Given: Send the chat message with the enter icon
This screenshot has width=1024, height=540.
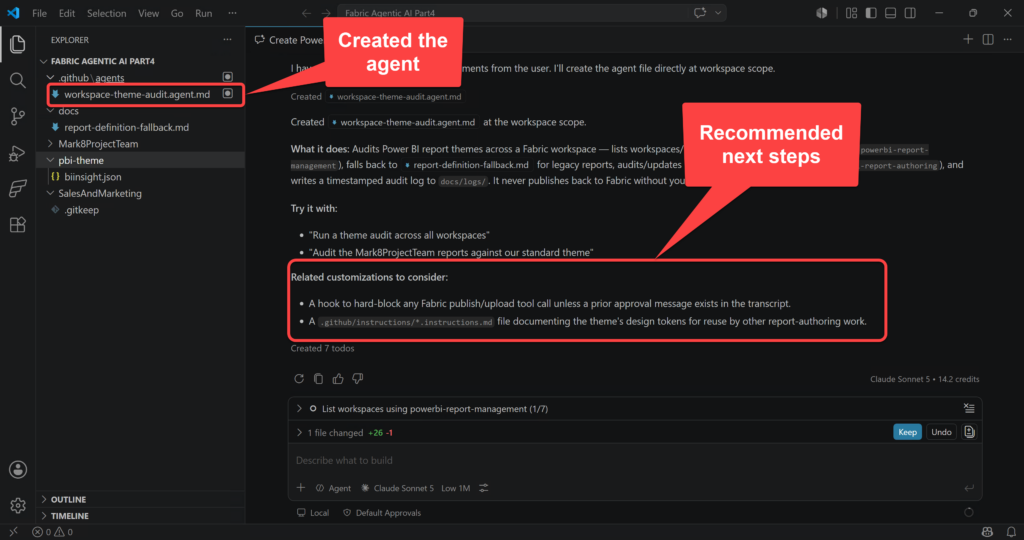Looking at the screenshot, I should [x=969, y=488].
